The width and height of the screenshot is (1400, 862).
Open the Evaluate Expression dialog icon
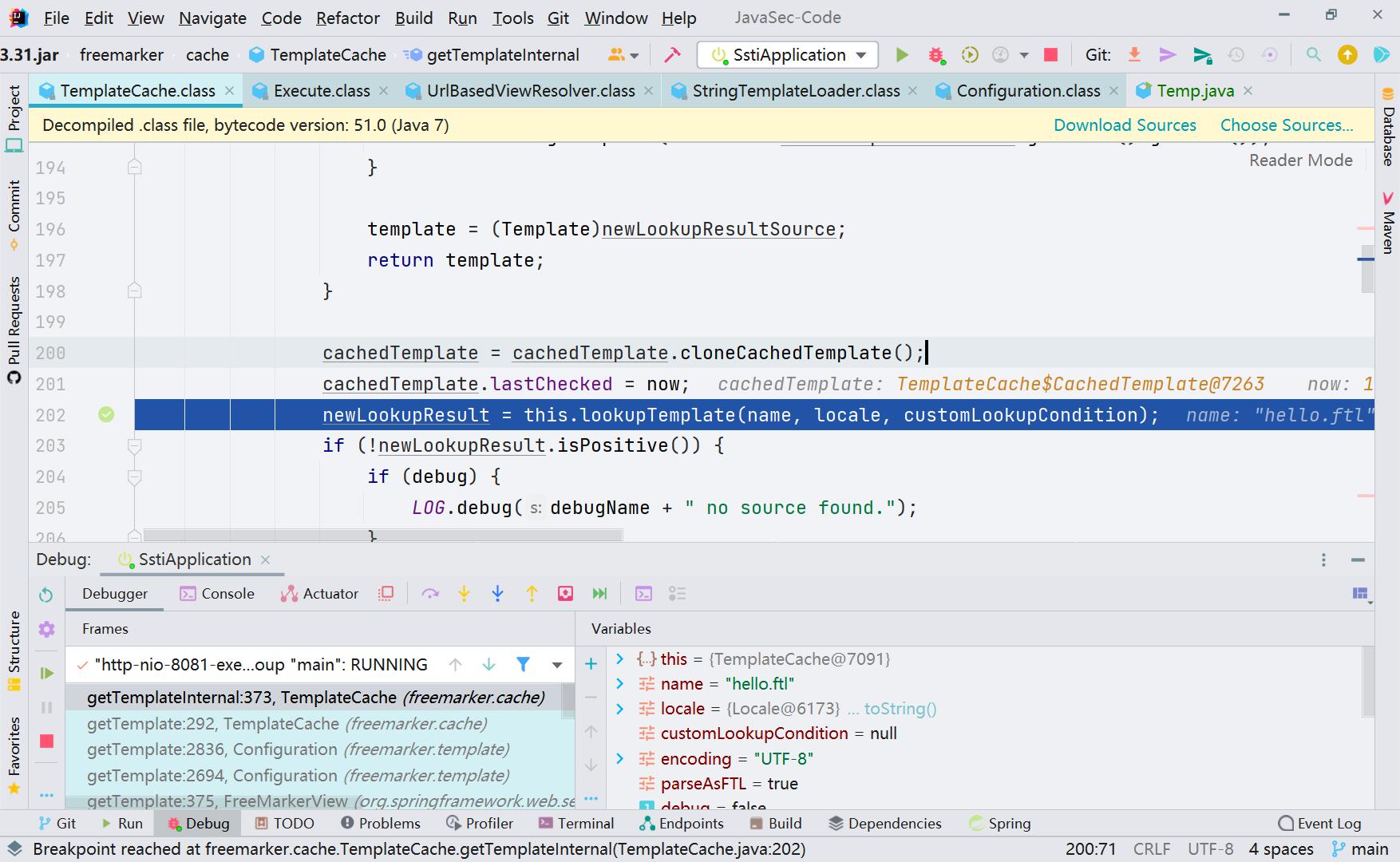tap(643, 593)
